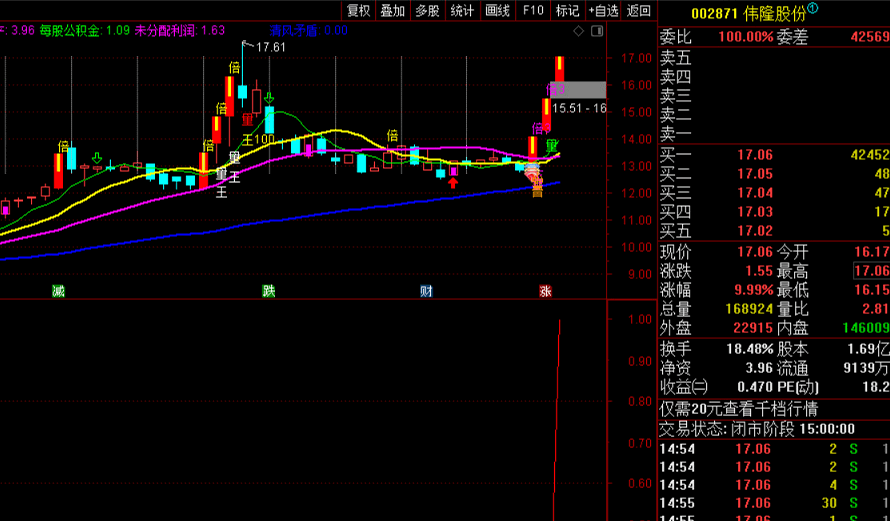The height and width of the screenshot is (521, 890).
Task: Click 最低 value 16.15
Action: click(x=872, y=290)
